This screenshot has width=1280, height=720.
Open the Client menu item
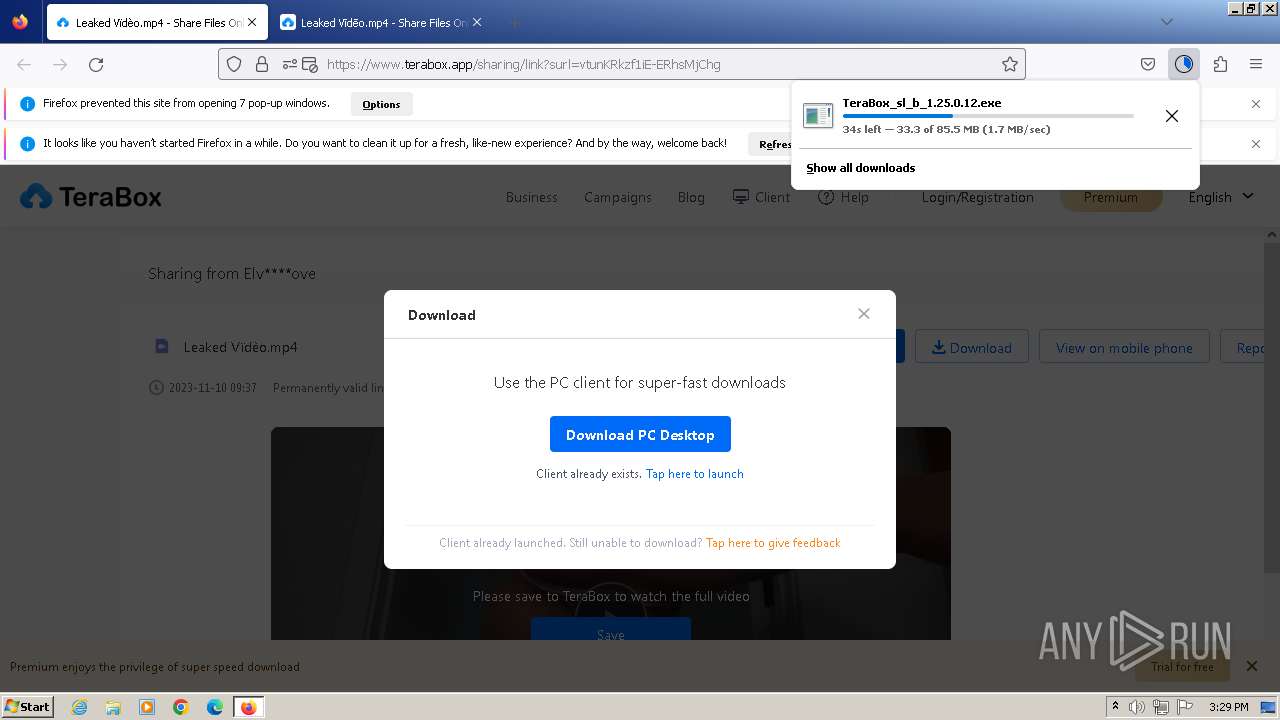click(761, 197)
